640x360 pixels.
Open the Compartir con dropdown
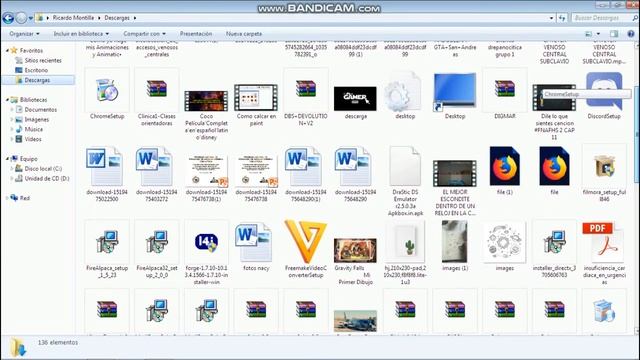click(144, 34)
